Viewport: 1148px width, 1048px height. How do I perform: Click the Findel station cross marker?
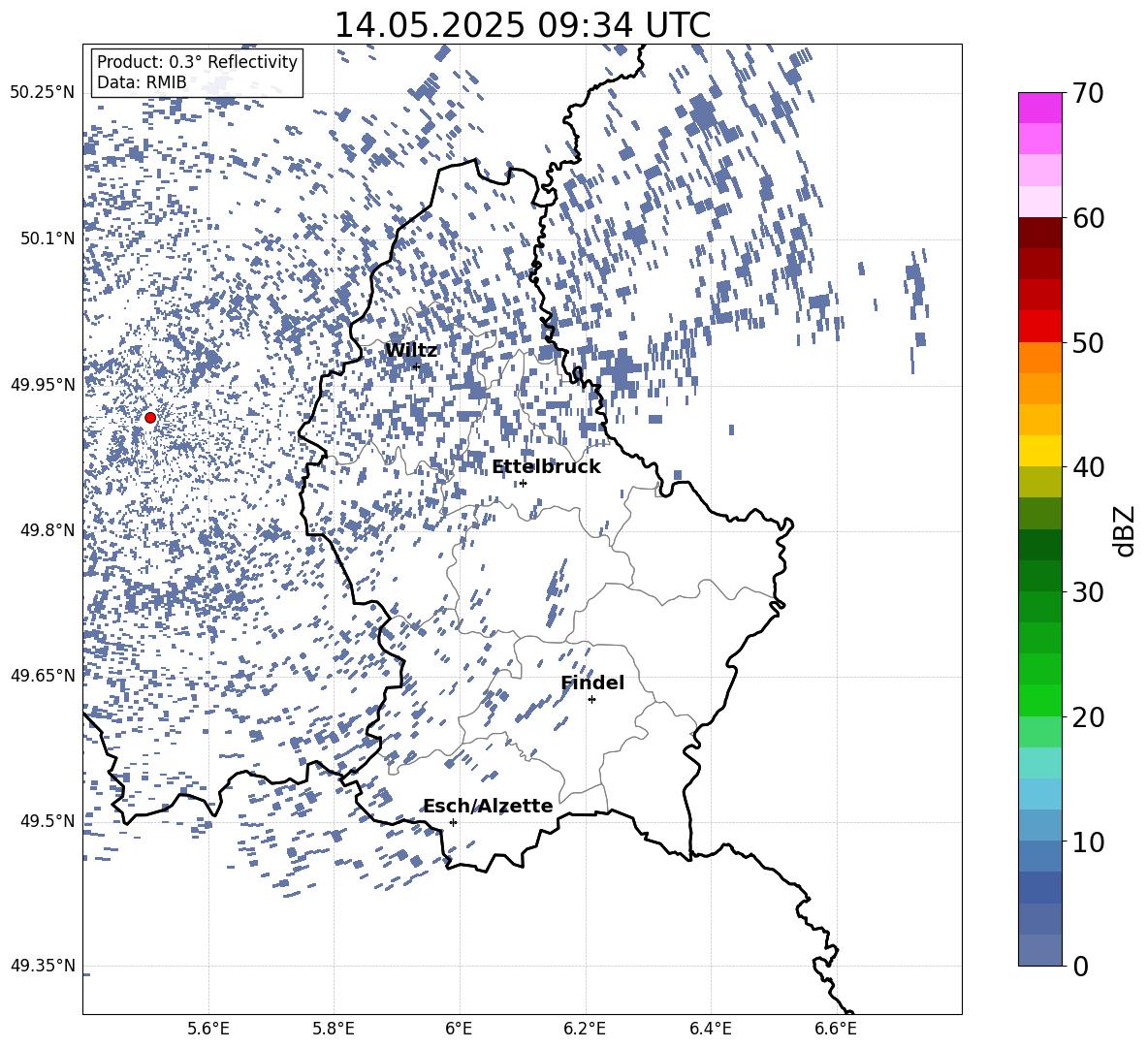[x=591, y=700]
